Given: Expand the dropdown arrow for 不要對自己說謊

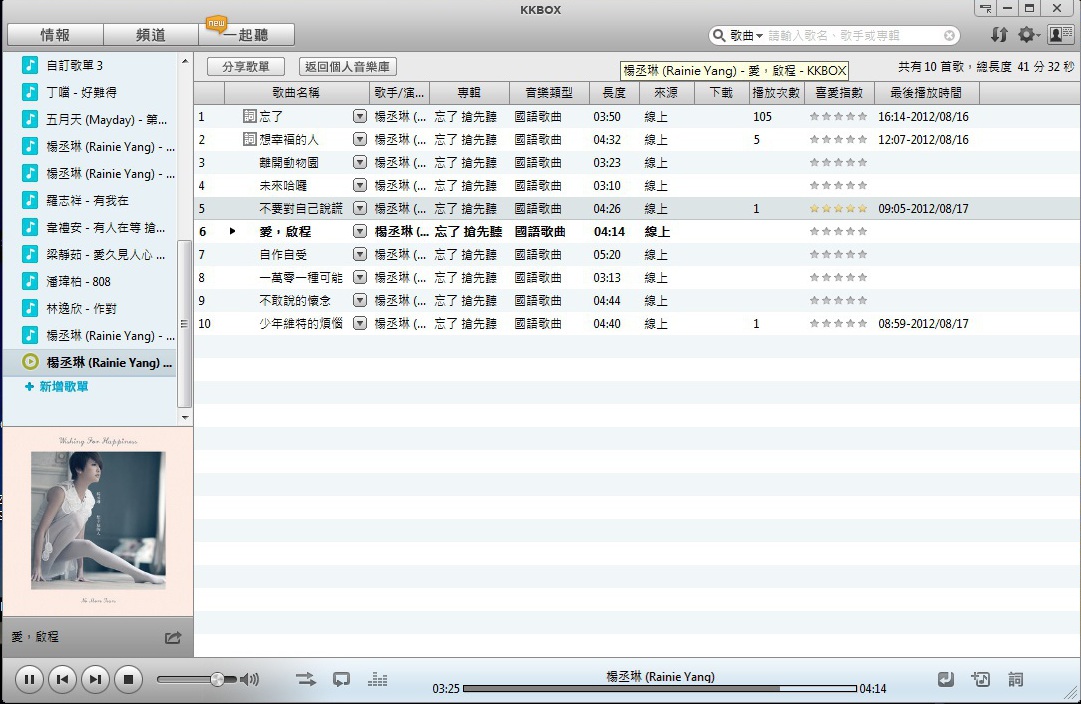Looking at the screenshot, I should (x=360, y=208).
